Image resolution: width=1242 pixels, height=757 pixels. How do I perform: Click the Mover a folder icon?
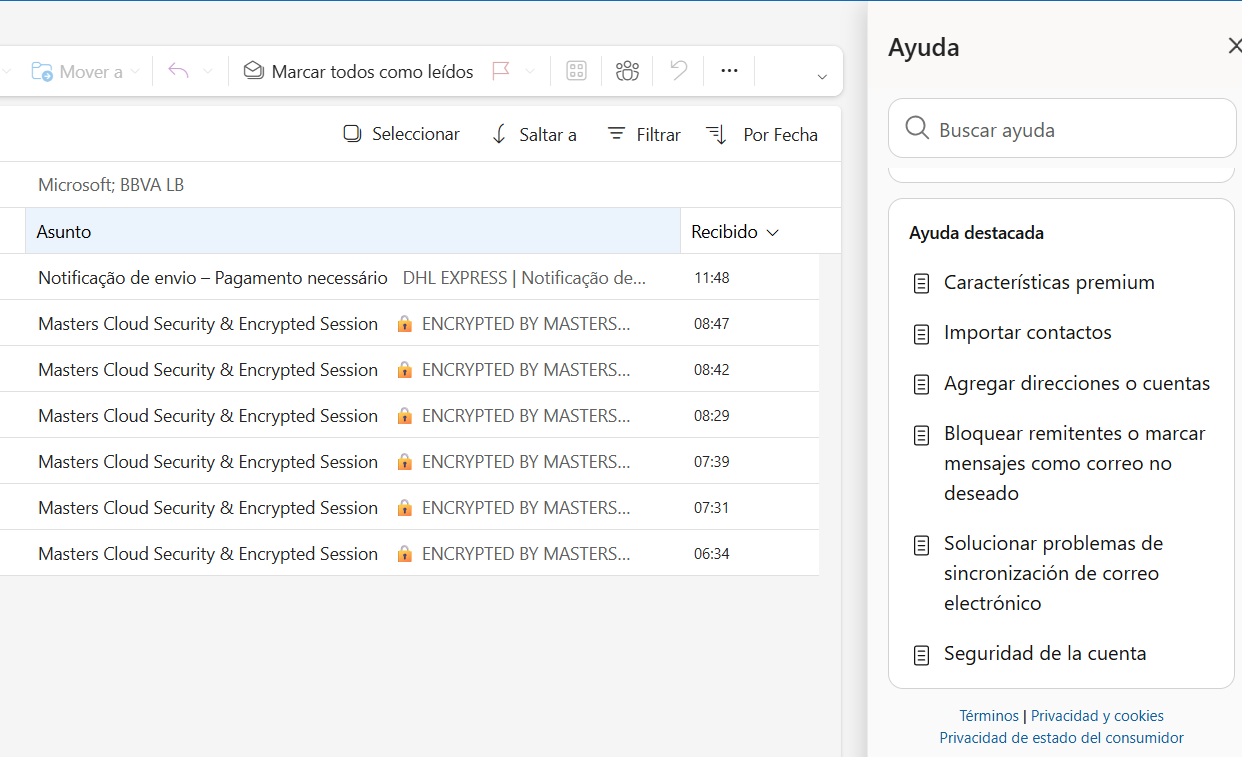point(42,72)
